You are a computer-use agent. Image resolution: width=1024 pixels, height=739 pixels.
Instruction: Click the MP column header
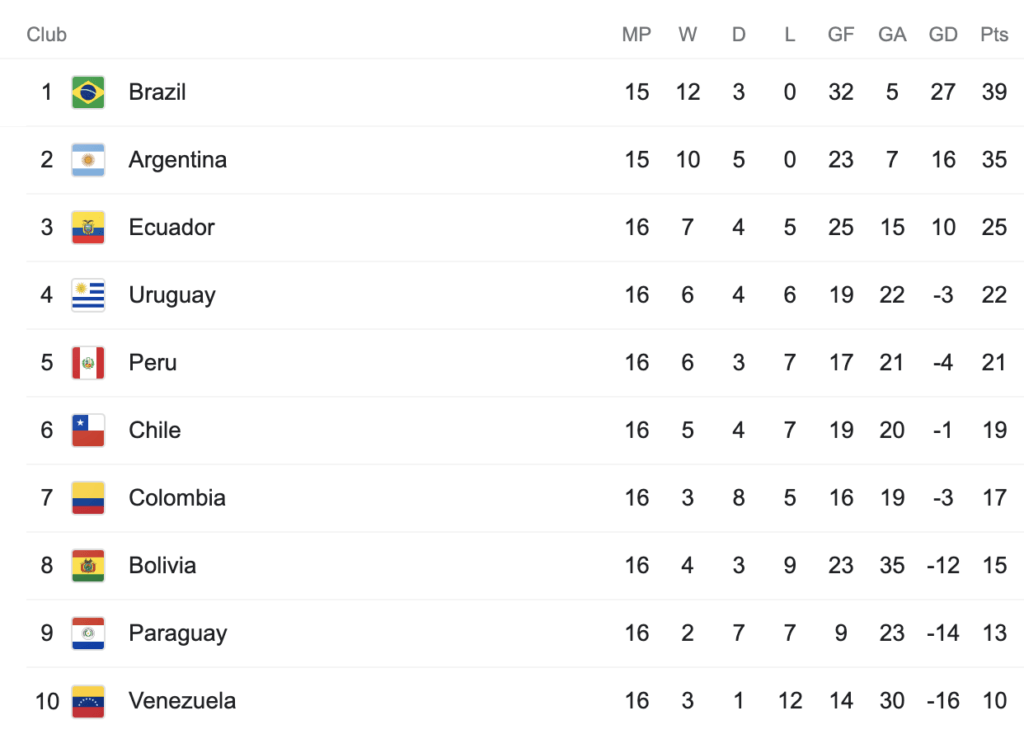[x=636, y=34]
